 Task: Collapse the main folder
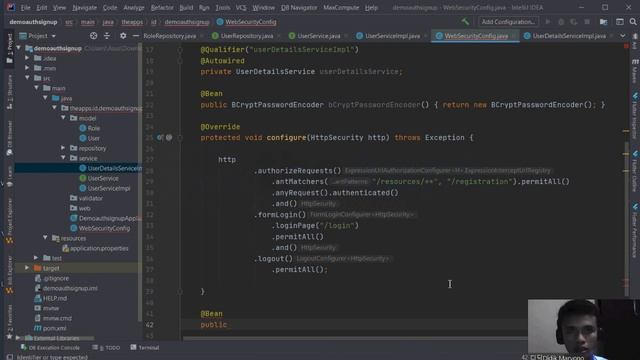pos(36,88)
